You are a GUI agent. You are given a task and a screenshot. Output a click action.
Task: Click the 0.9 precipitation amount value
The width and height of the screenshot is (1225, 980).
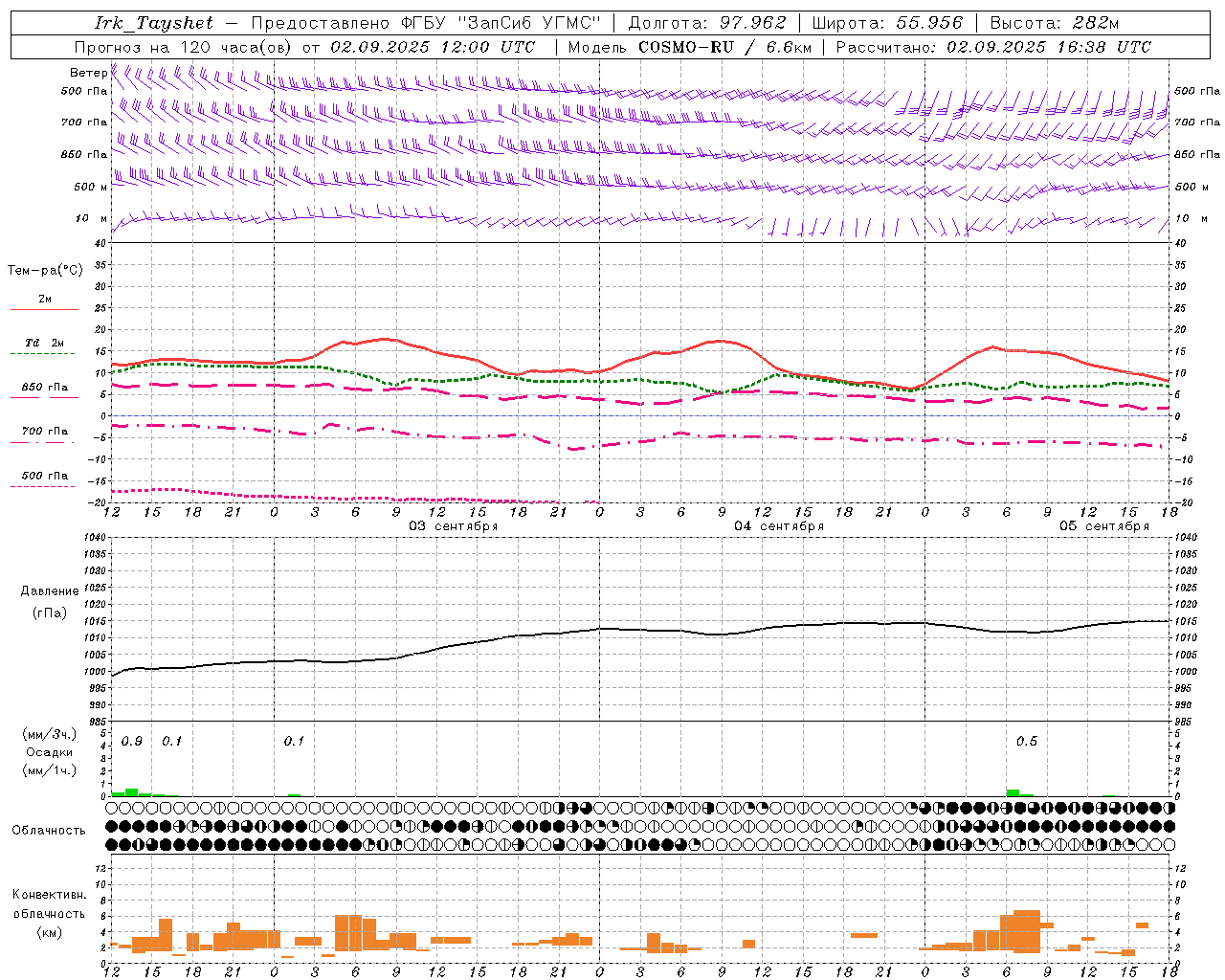coord(132,742)
